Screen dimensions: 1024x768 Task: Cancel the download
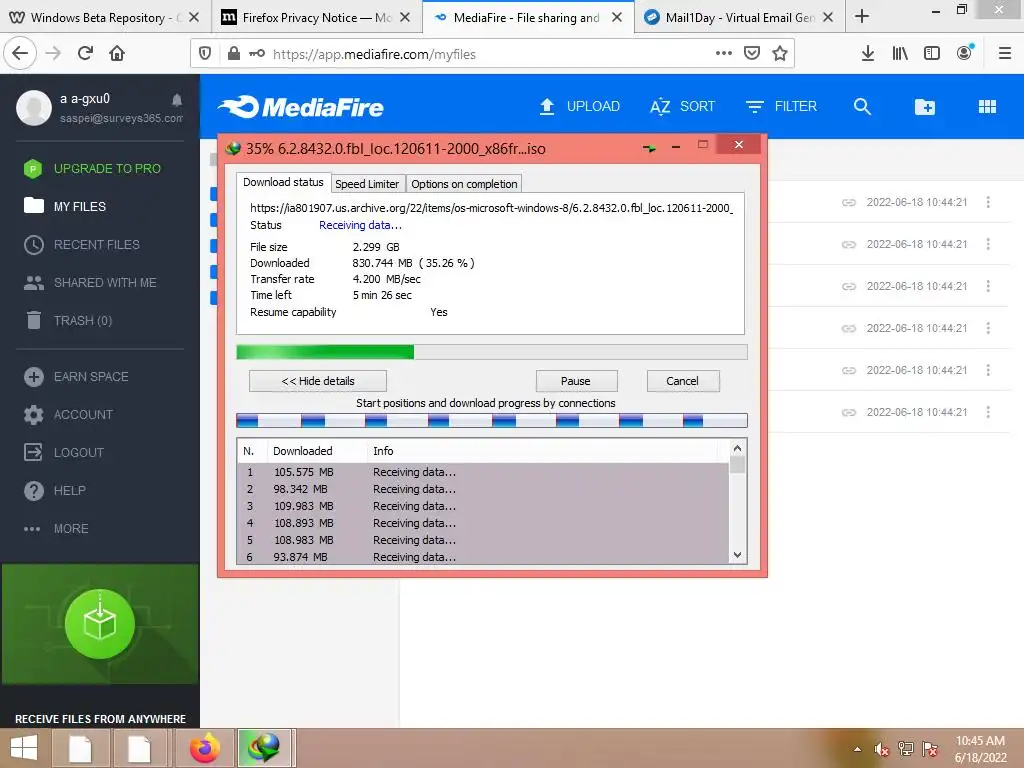(x=682, y=381)
